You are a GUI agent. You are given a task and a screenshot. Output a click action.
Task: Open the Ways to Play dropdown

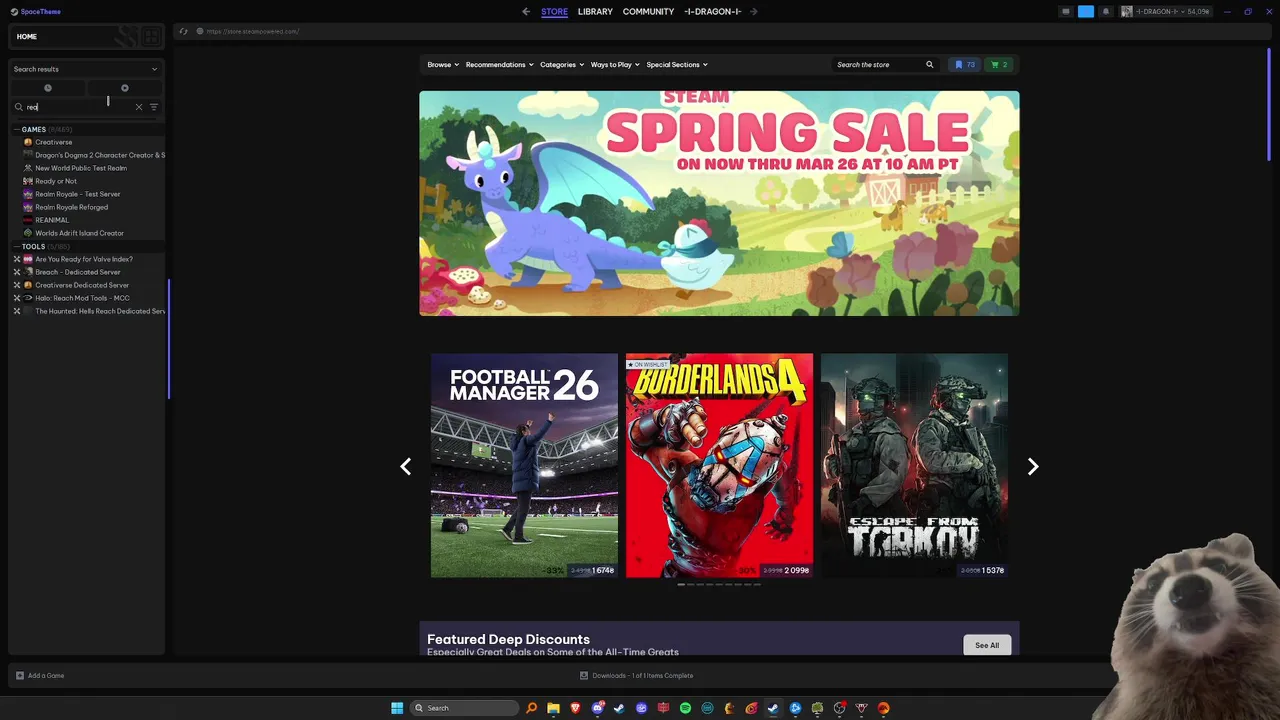[x=615, y=64]
